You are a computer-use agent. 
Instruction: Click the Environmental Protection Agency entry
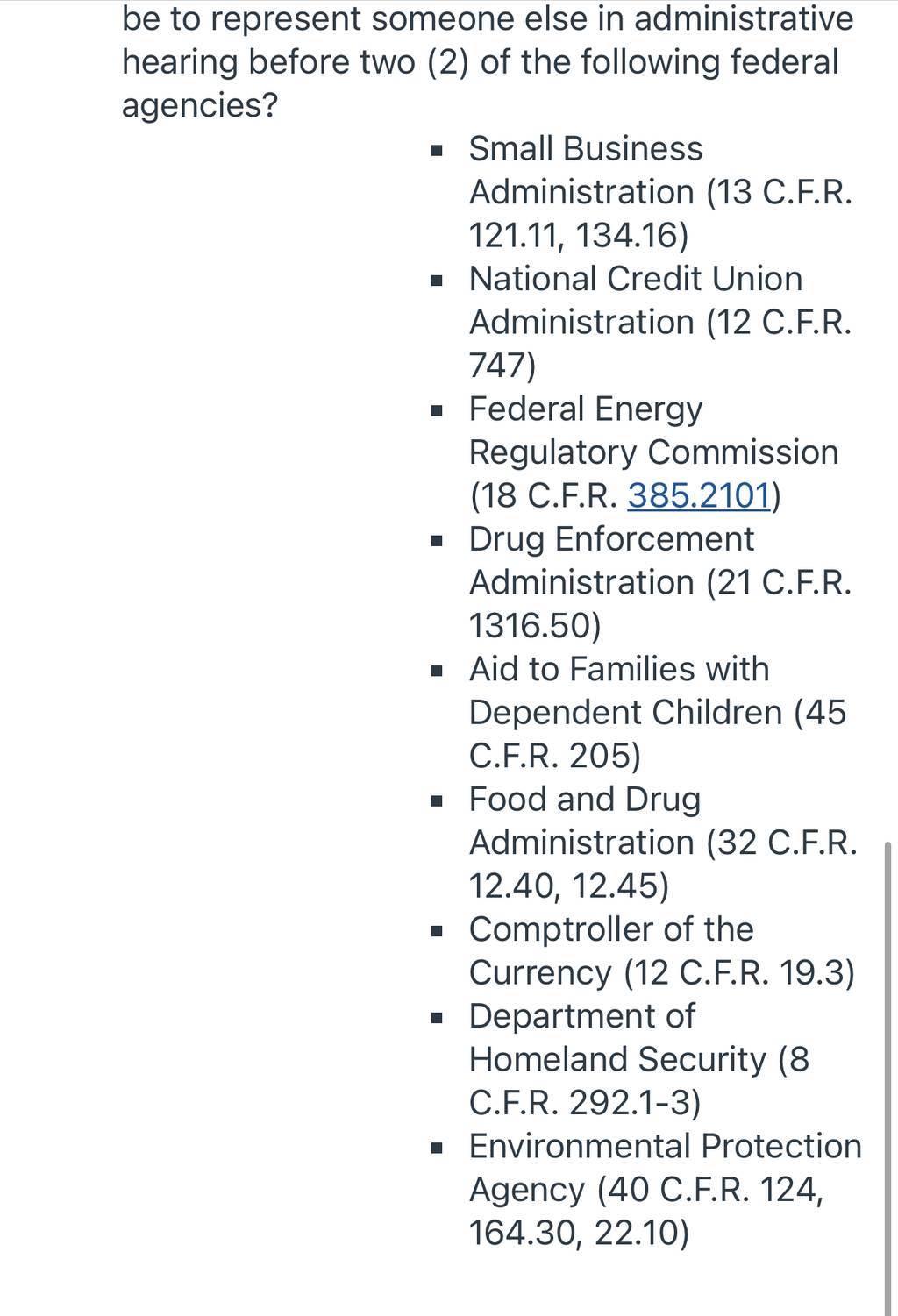pos(666,1190)
